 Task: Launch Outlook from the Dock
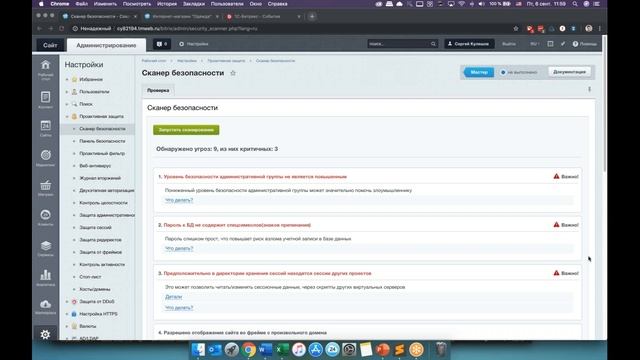(215, 350)
